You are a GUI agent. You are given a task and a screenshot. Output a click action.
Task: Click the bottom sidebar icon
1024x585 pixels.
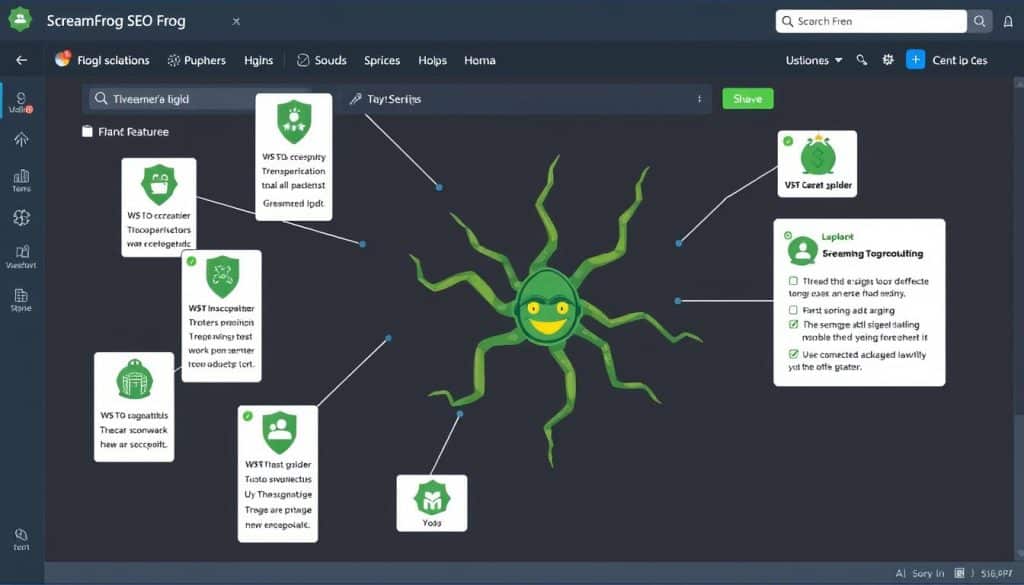pyautogui.click(x=21, y=539)
